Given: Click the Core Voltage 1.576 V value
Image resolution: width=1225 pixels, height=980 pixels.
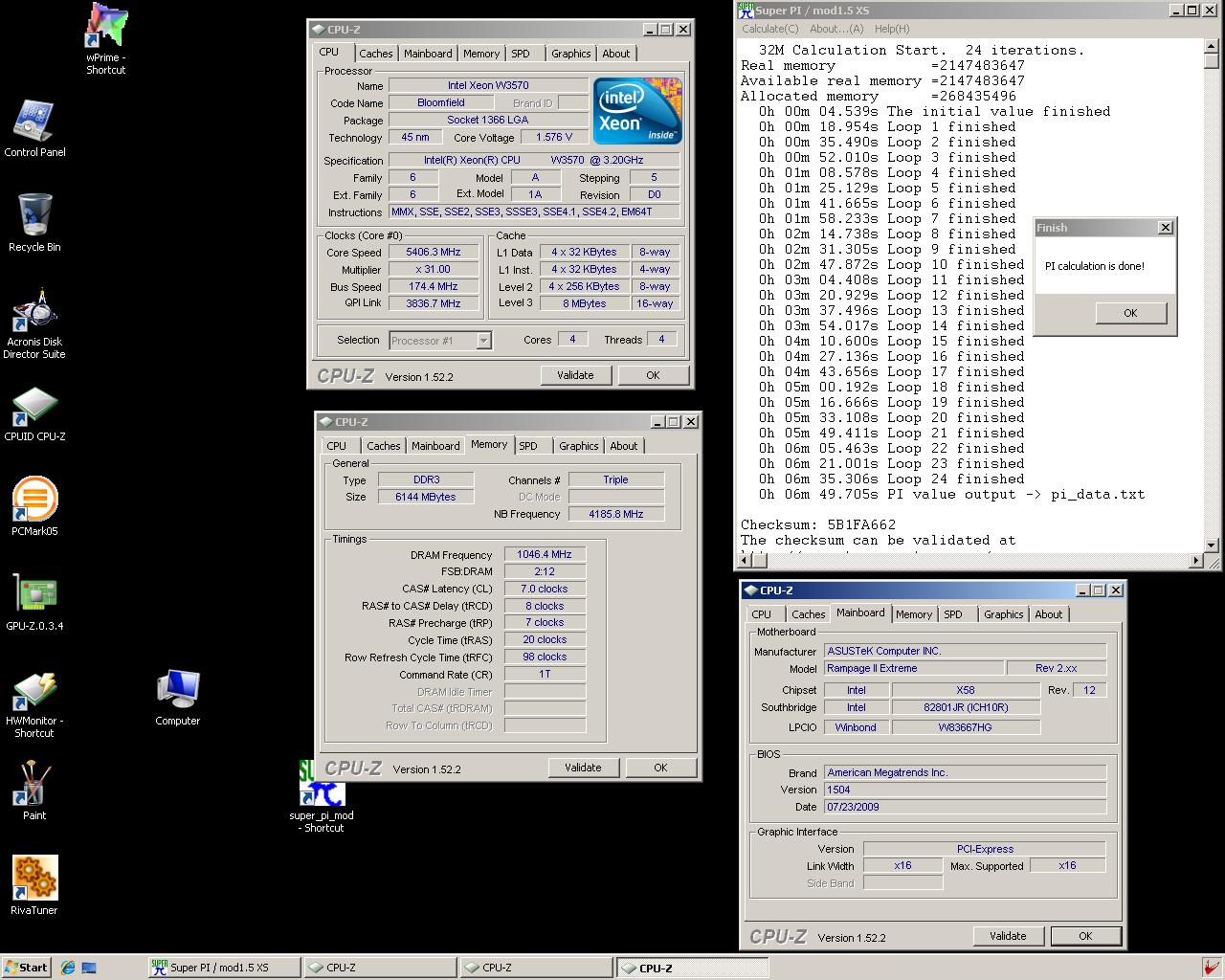Looking at the screenshot, I should point(555,137).
